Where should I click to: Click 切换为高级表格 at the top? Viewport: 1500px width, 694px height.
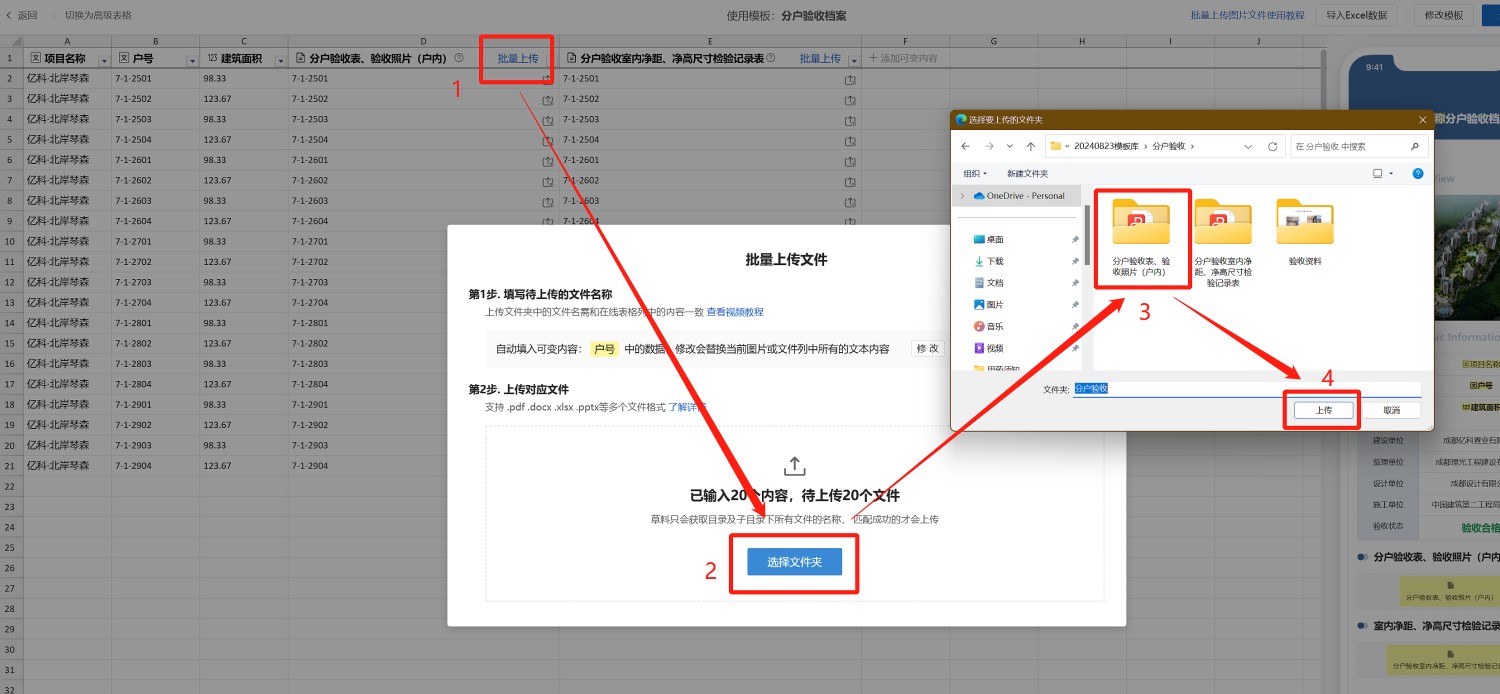coord(98,15)
